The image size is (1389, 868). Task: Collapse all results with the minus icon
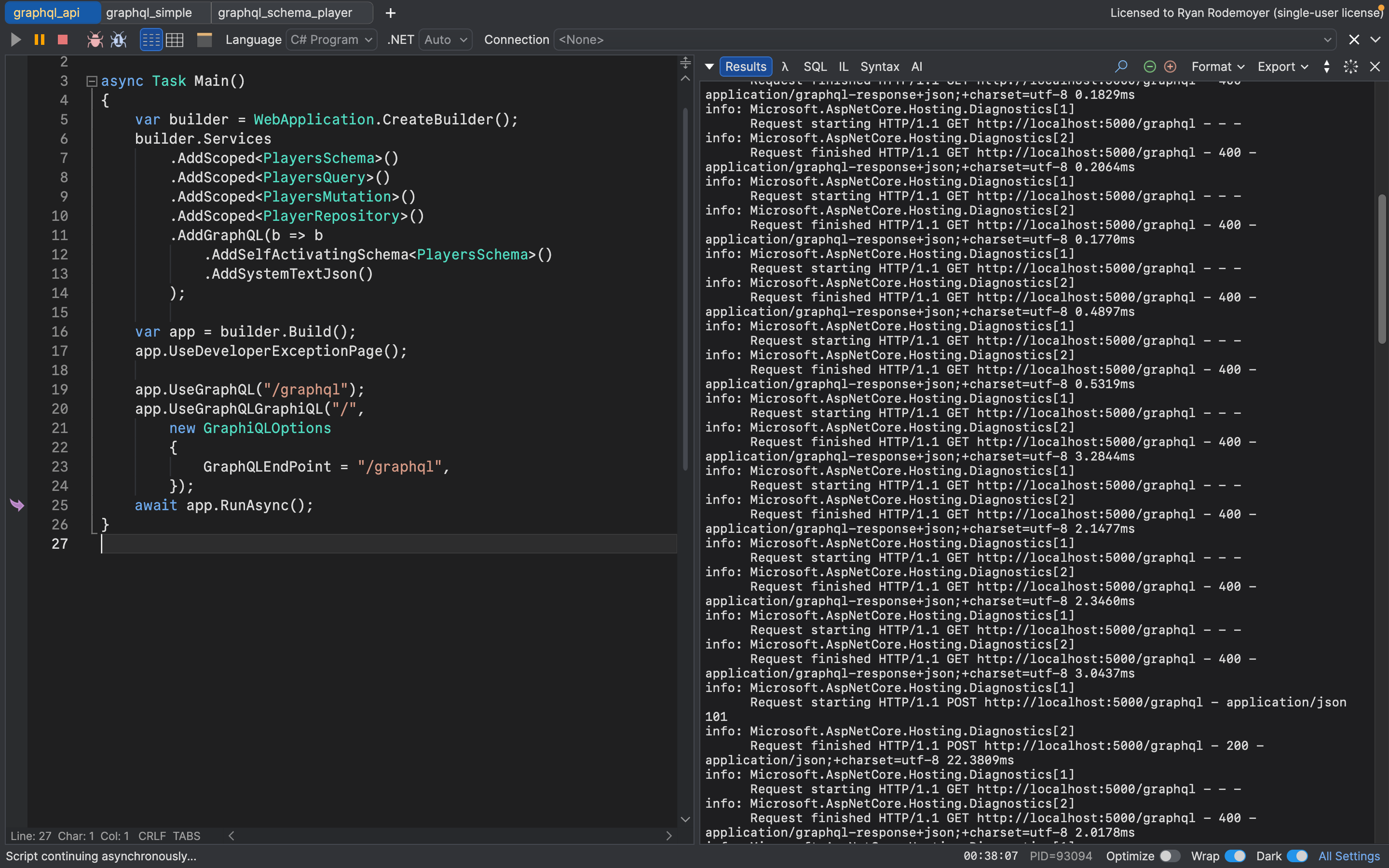point(1150,66)
